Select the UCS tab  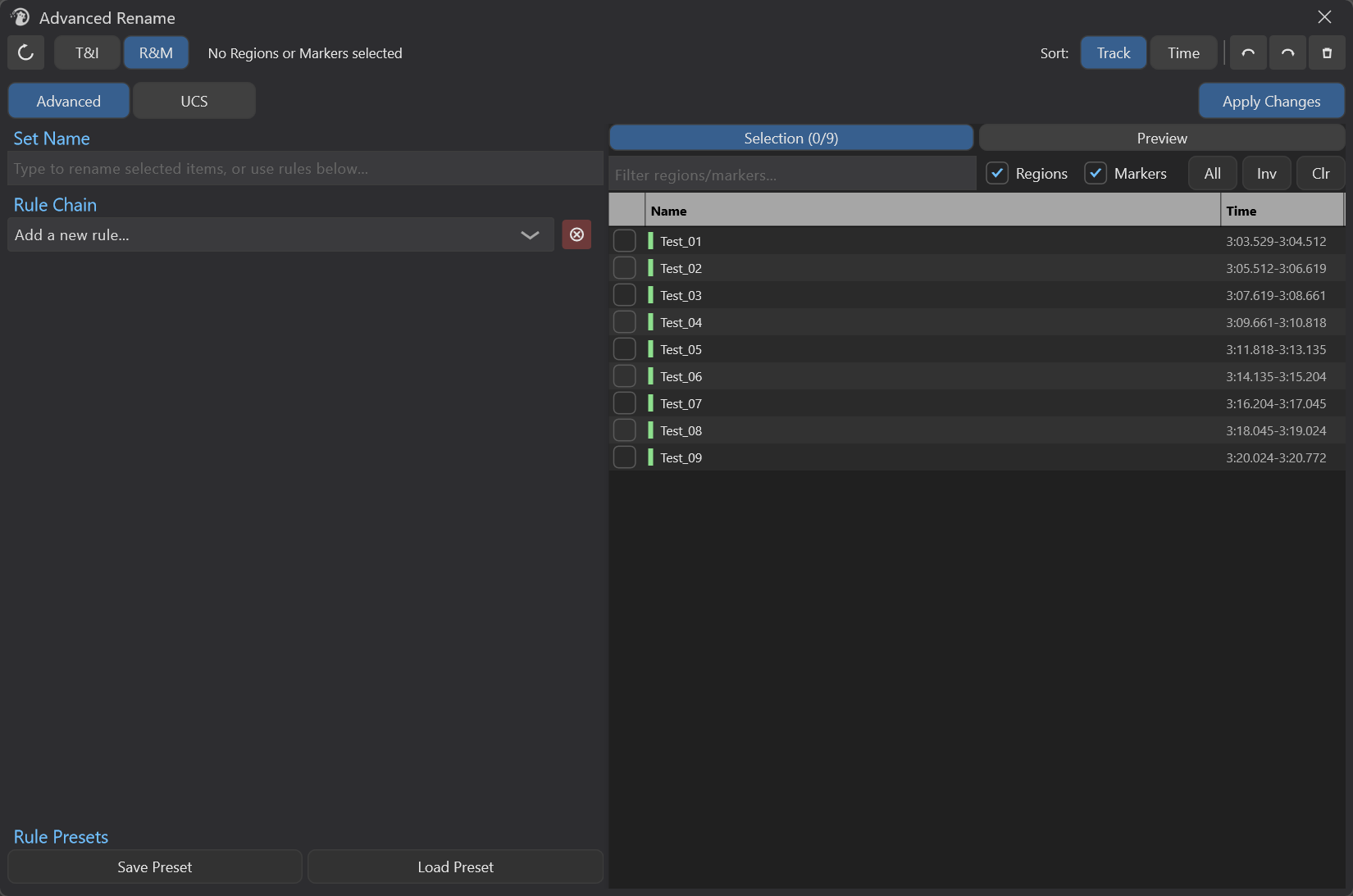coord(194,101)
